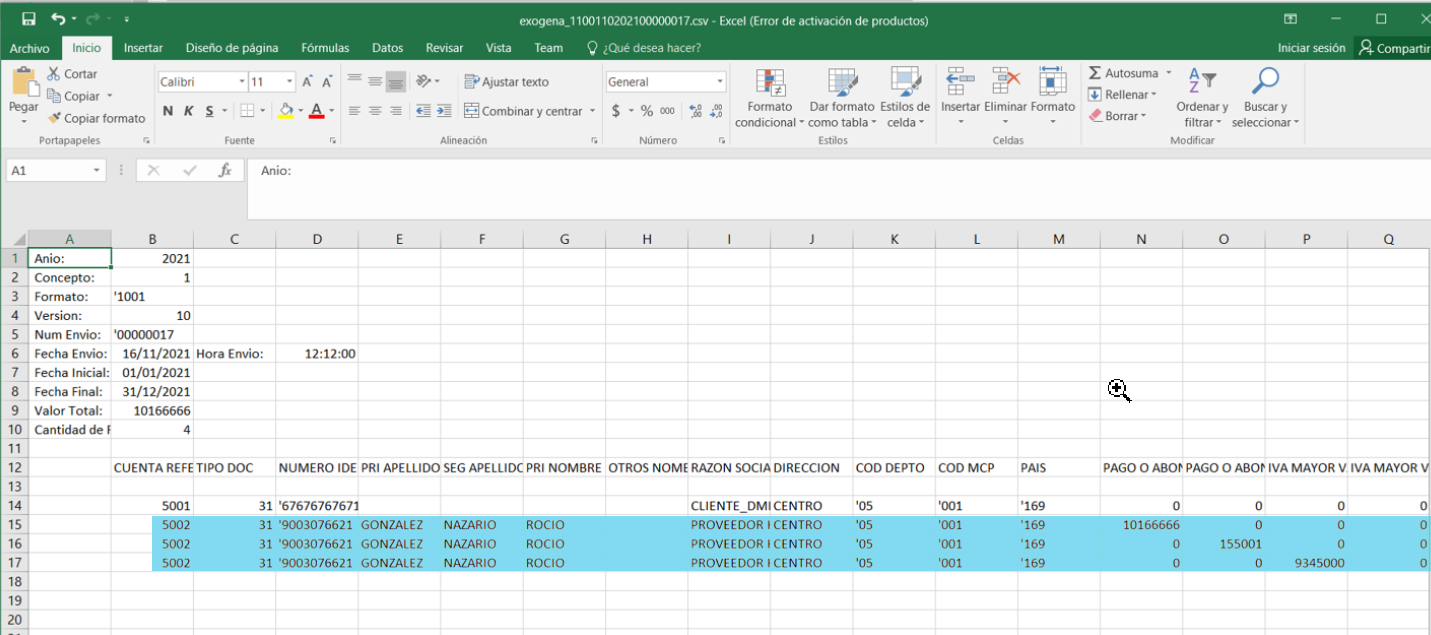Open fill color dropdown arrow
1431x635 pixels.
301,111
